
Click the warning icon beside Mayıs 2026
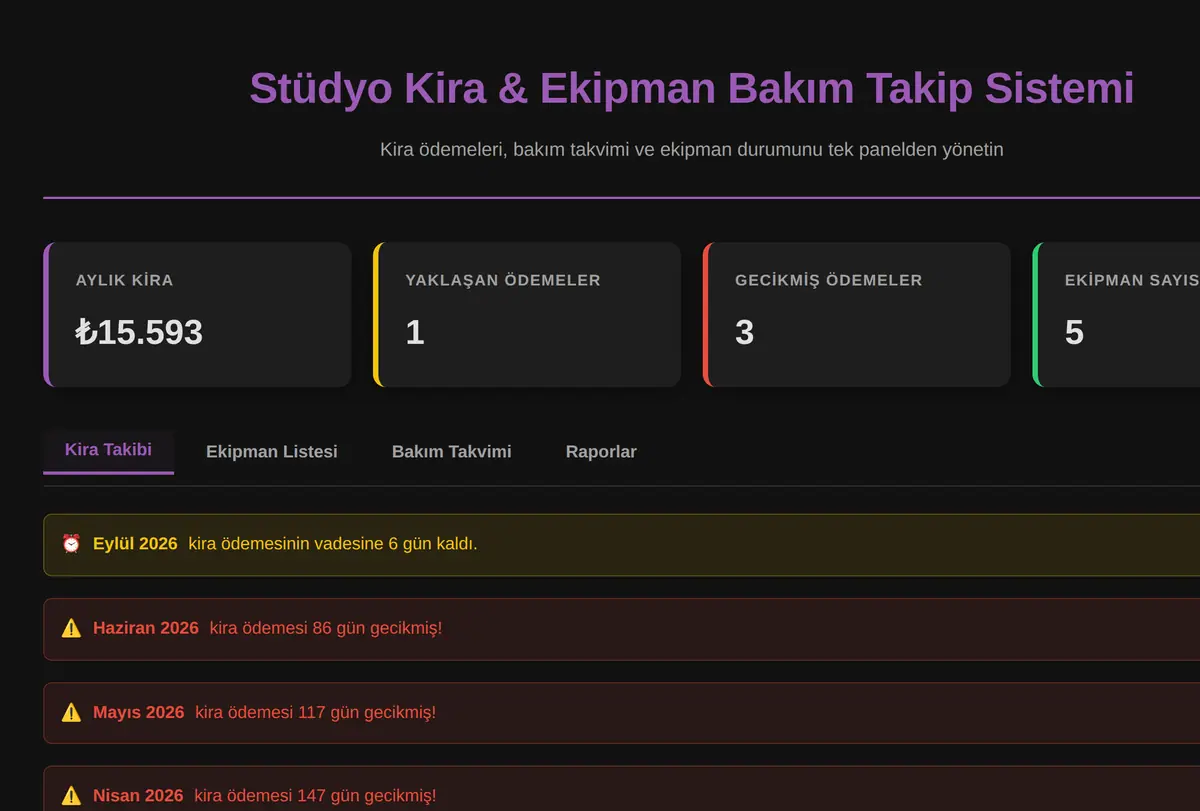[x=71, y=712]
